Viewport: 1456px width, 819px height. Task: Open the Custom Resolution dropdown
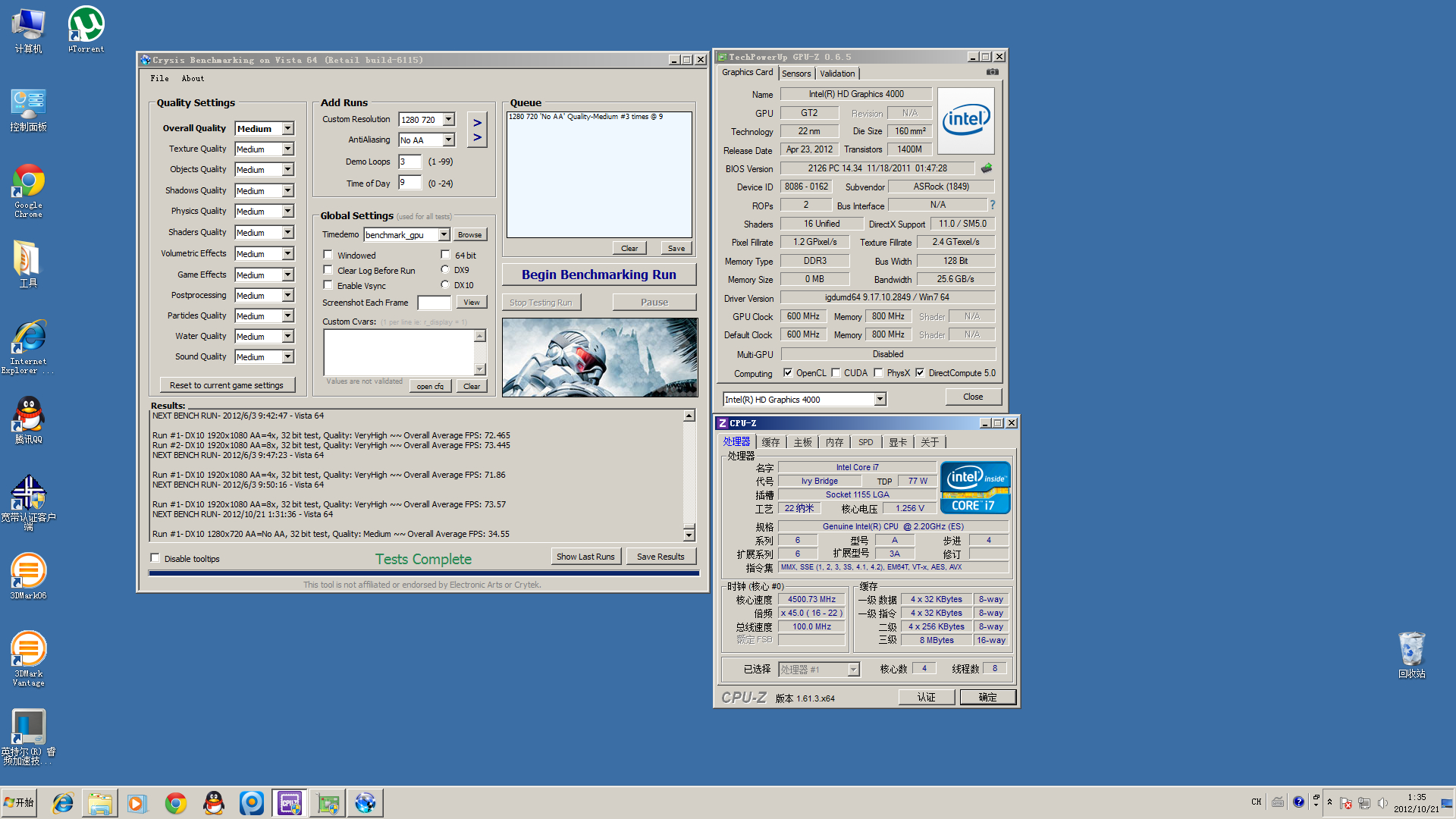pos(449,120)
